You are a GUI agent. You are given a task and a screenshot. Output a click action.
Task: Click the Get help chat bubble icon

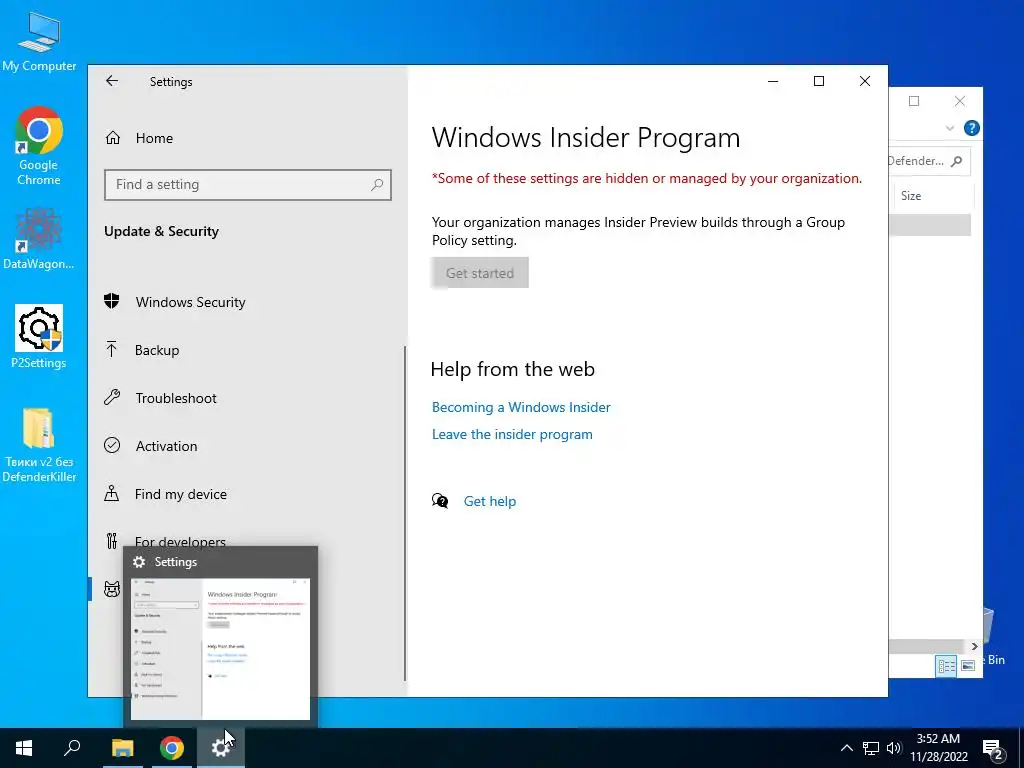[440, 501]
